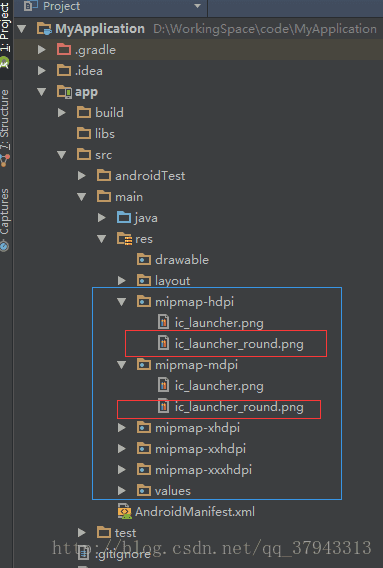Image resolution: width=383 pixels, height=568 pixels.
Task: Select the values folder icon
Action: [144, 490]
